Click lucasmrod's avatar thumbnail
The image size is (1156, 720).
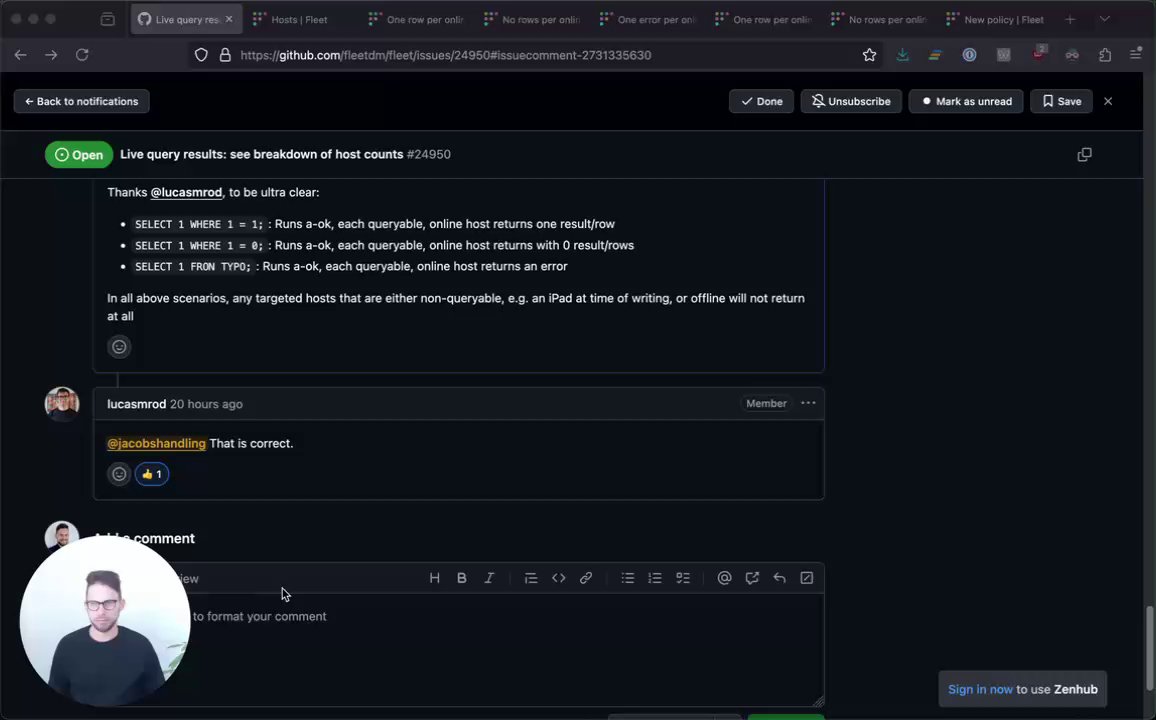[62, 404]
